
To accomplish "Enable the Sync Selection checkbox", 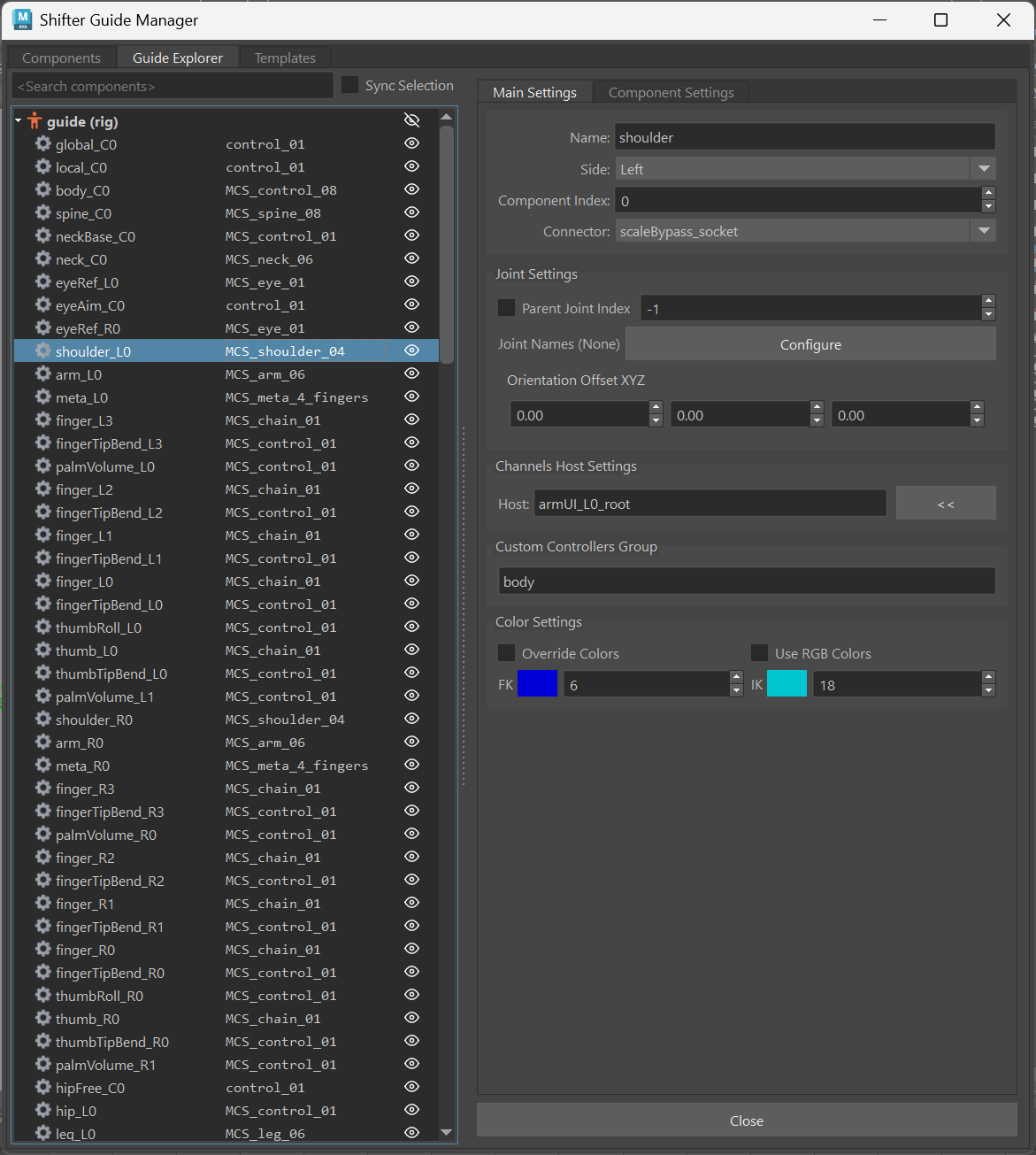I will pos(350,85).
